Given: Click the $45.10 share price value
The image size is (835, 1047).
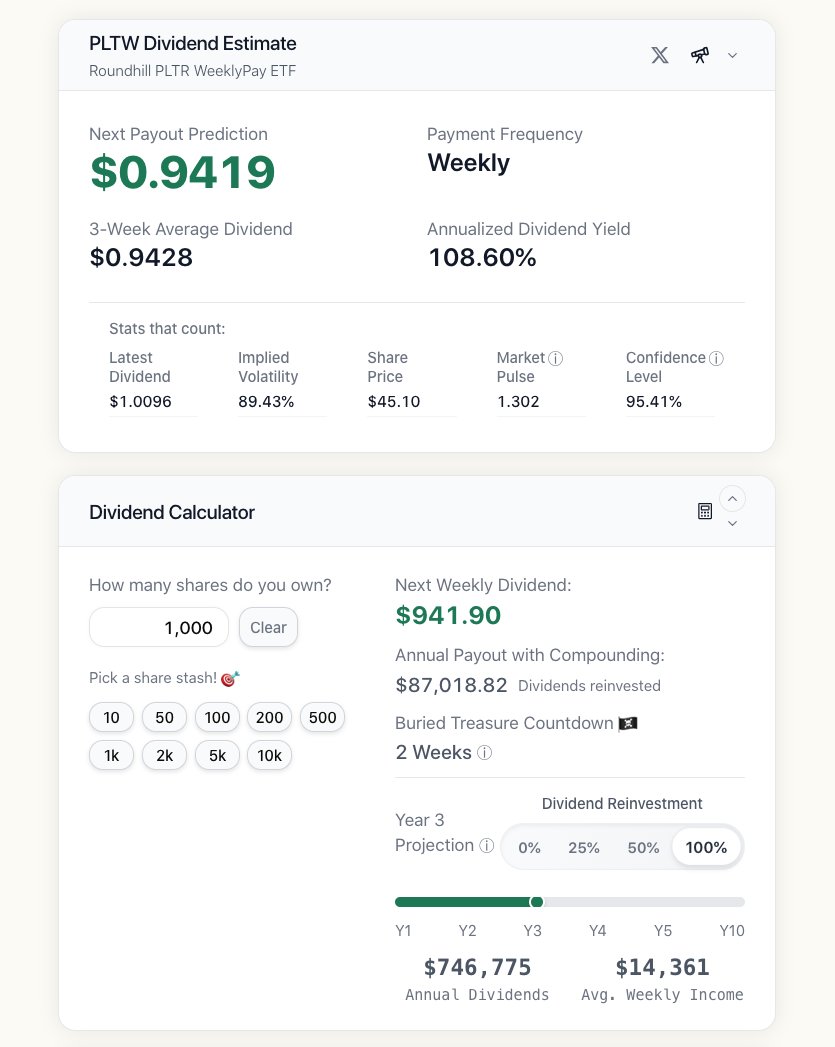Looking at the screenshot, I should 394,401.
